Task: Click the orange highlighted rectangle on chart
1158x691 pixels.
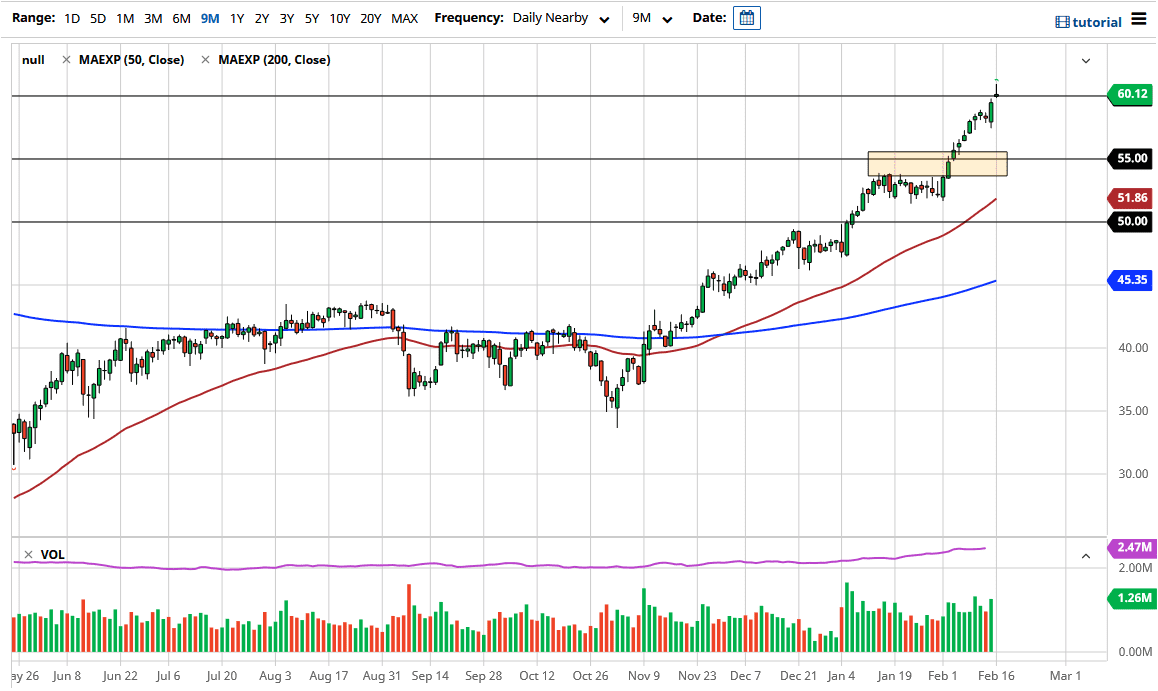Action: tap(937, 164)
